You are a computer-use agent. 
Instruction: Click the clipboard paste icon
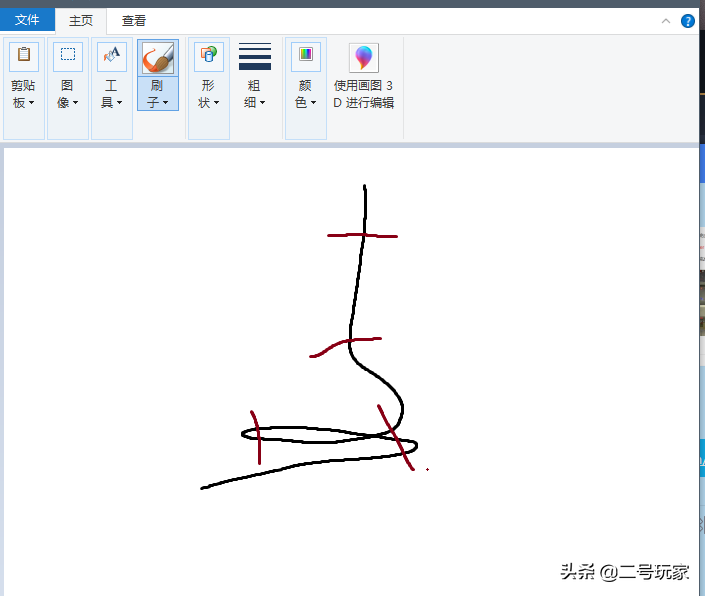pyautogui.click(x=24, y=56)
